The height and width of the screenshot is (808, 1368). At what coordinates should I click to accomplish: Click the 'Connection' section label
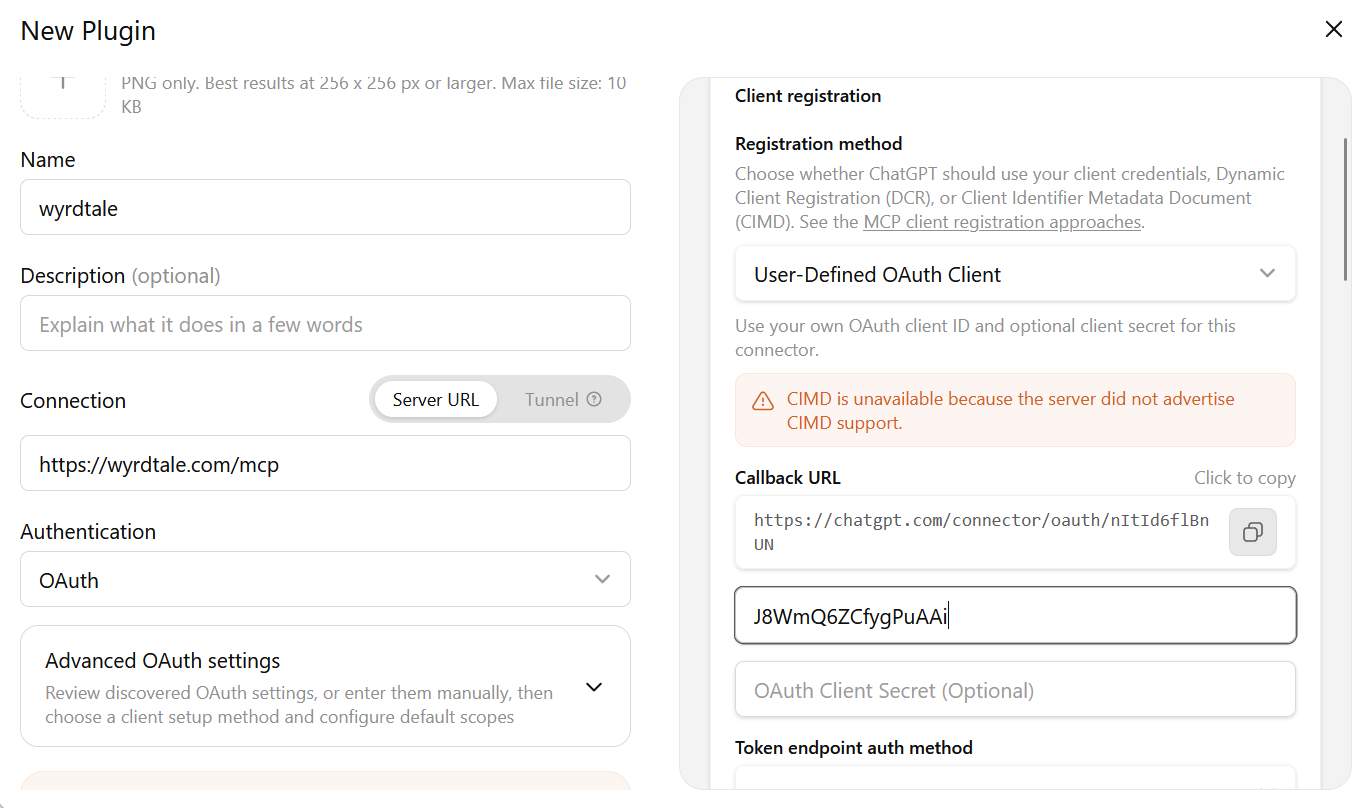(73, 400)
